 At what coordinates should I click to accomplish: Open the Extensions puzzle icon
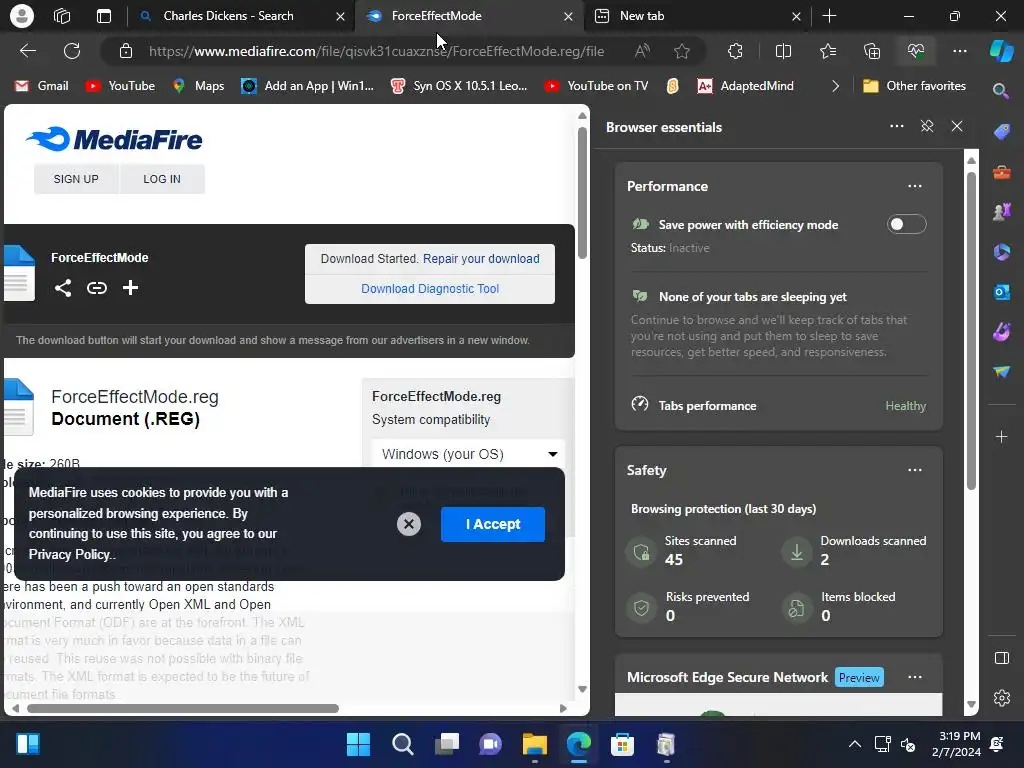(735, 51)
